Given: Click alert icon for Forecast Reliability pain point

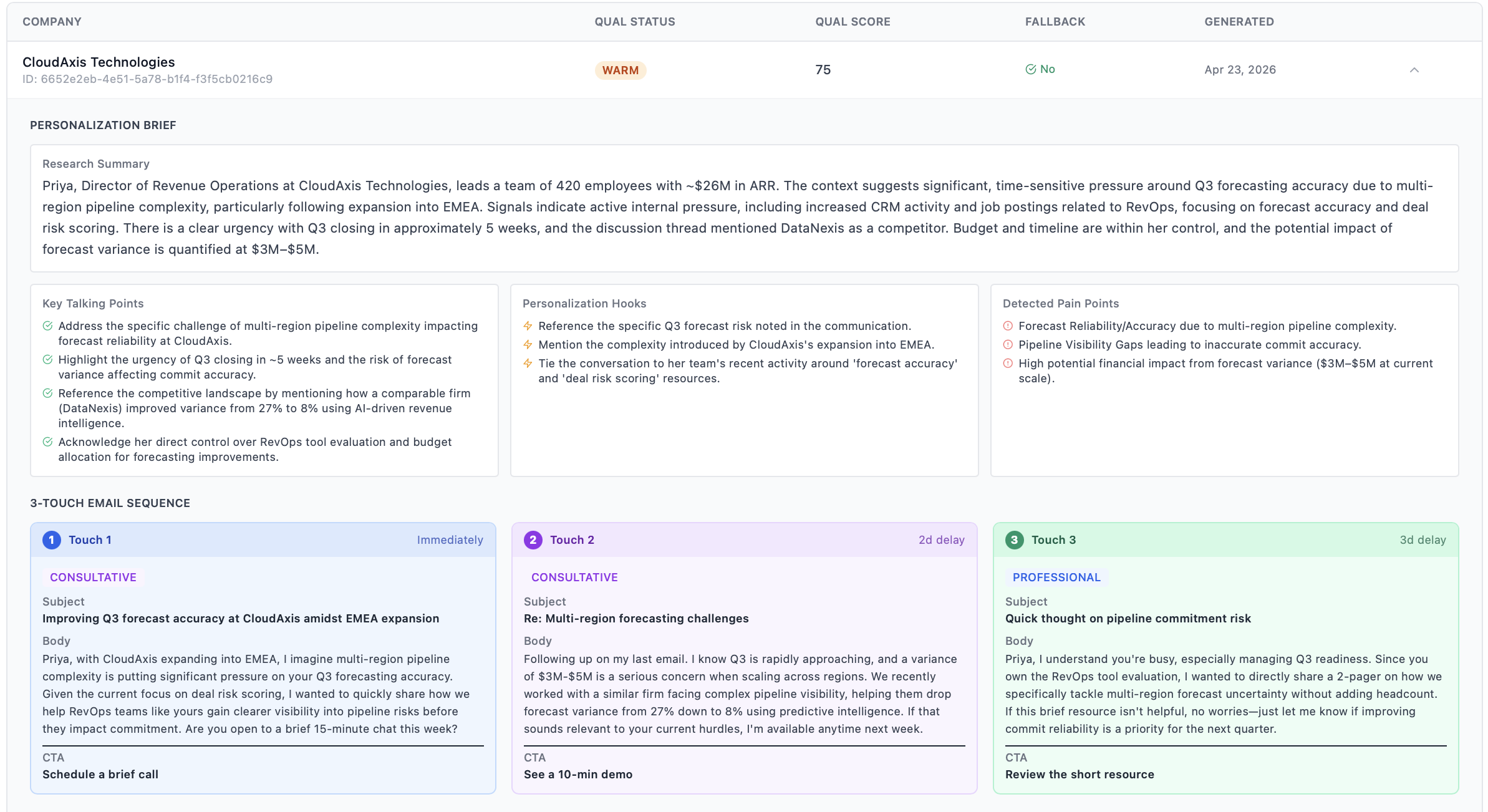Looking at the screenshot, I should coord(1008,326).
